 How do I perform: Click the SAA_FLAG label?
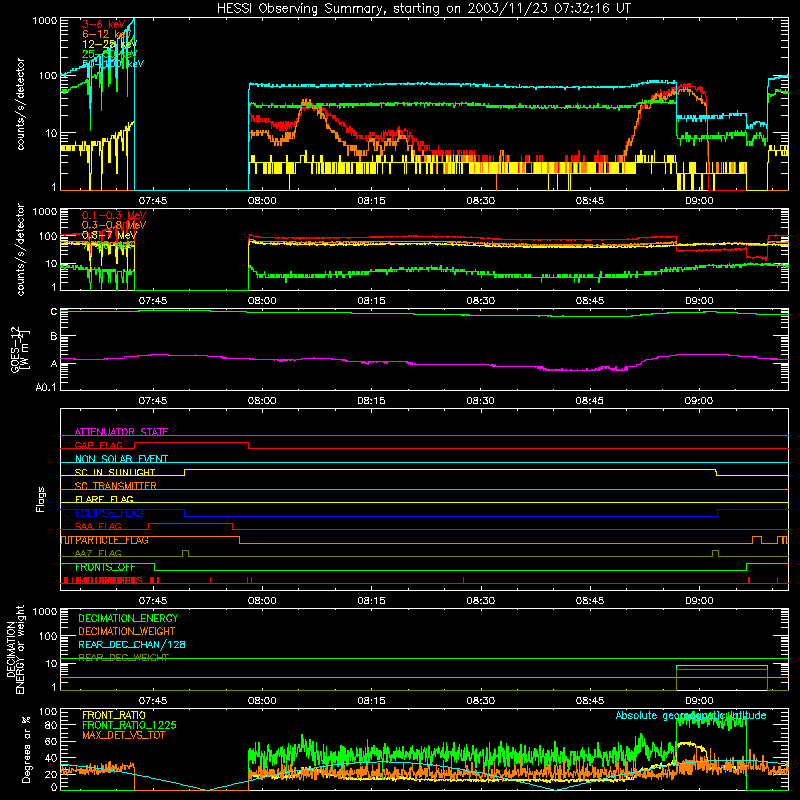click(x=98, y=526)
